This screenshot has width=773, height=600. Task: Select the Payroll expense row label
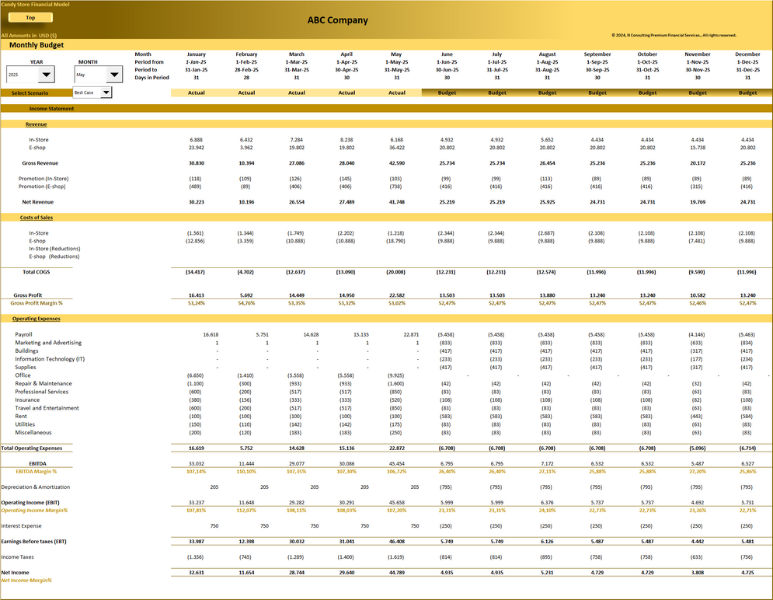pyautogui.click(x=23, y=334)
